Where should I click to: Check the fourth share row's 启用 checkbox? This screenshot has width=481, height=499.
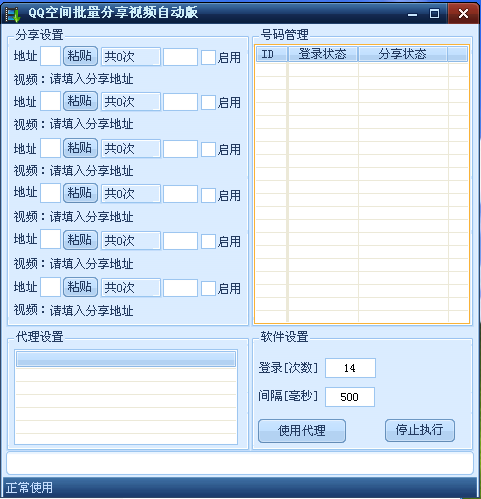[208, 195]
